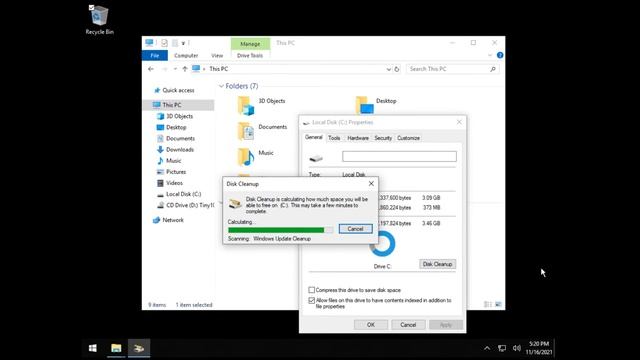The width and height of the screenshot is (640, 360).
Task: Go back in File Explorer
Action: tap(151, 69)
